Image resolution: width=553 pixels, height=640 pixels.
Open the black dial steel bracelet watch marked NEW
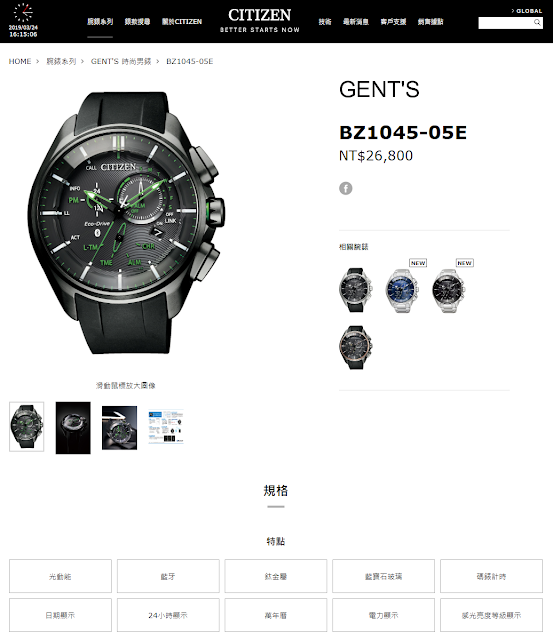click(x=449, y=290)
